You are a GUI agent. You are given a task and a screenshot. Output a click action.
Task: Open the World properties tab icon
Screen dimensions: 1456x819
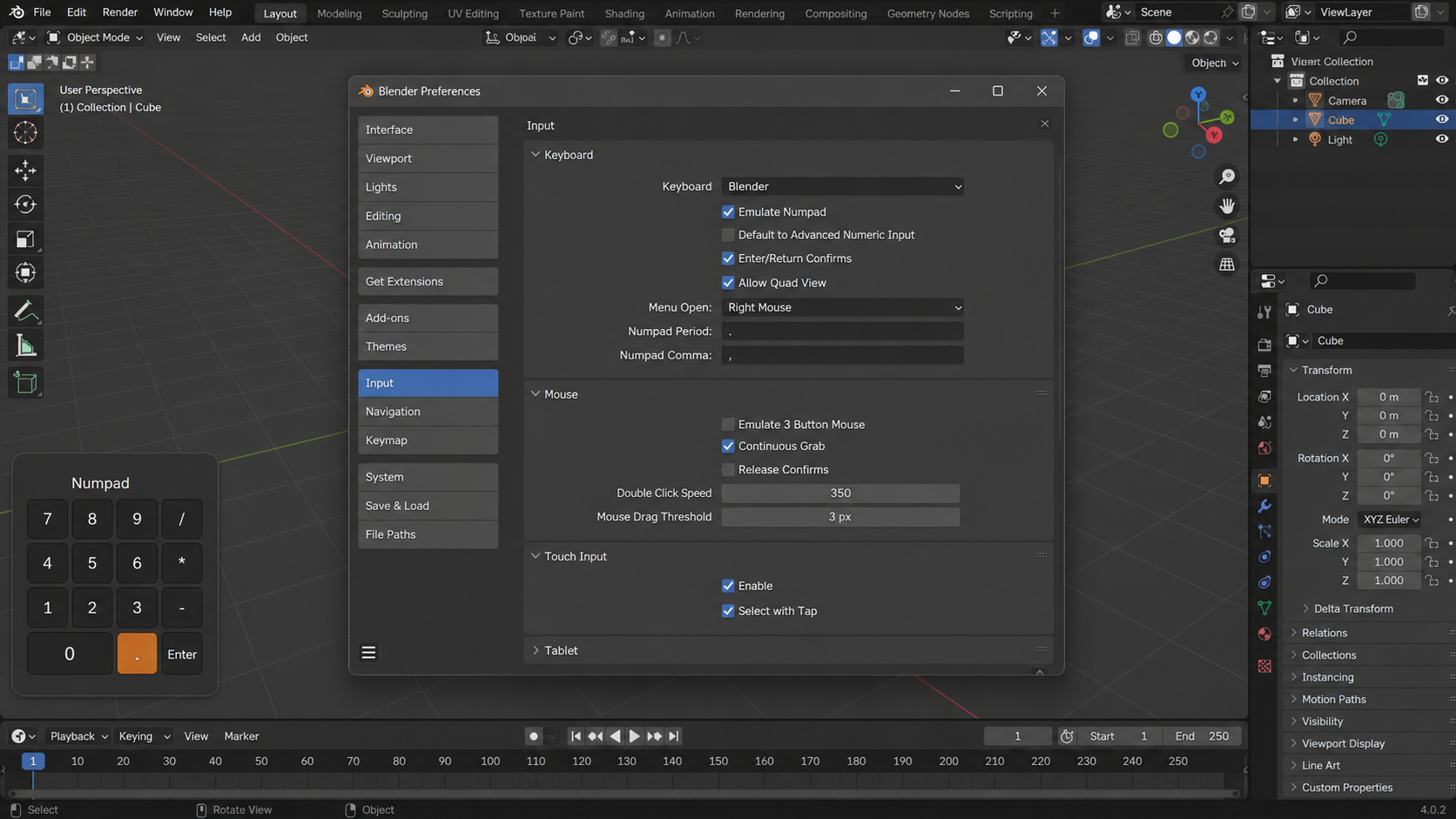pyautogui.click(x=1264, y=448)
